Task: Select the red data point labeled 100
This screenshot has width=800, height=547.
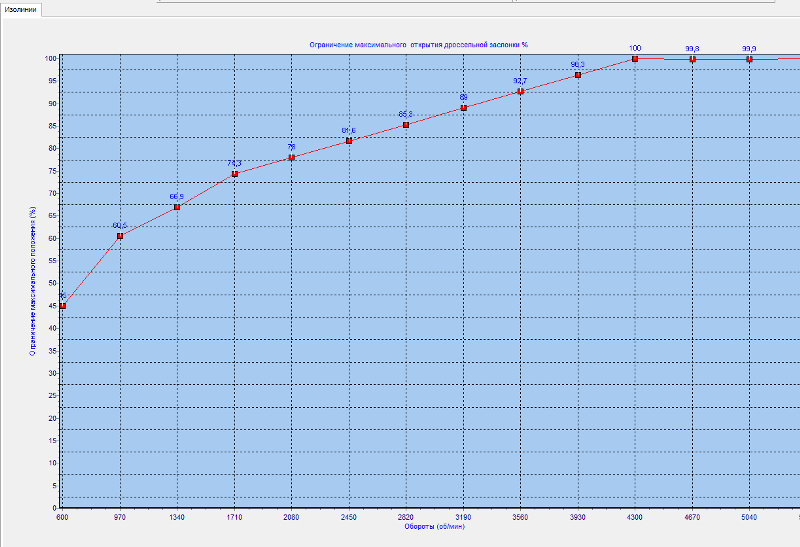Action: pyautogui.click(x=635, y=59)
